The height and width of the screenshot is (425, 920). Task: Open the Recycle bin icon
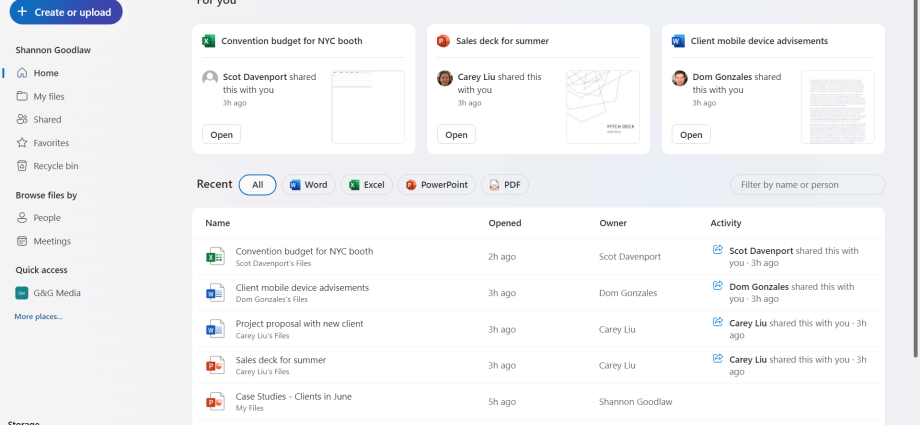[x=22, y=166]
